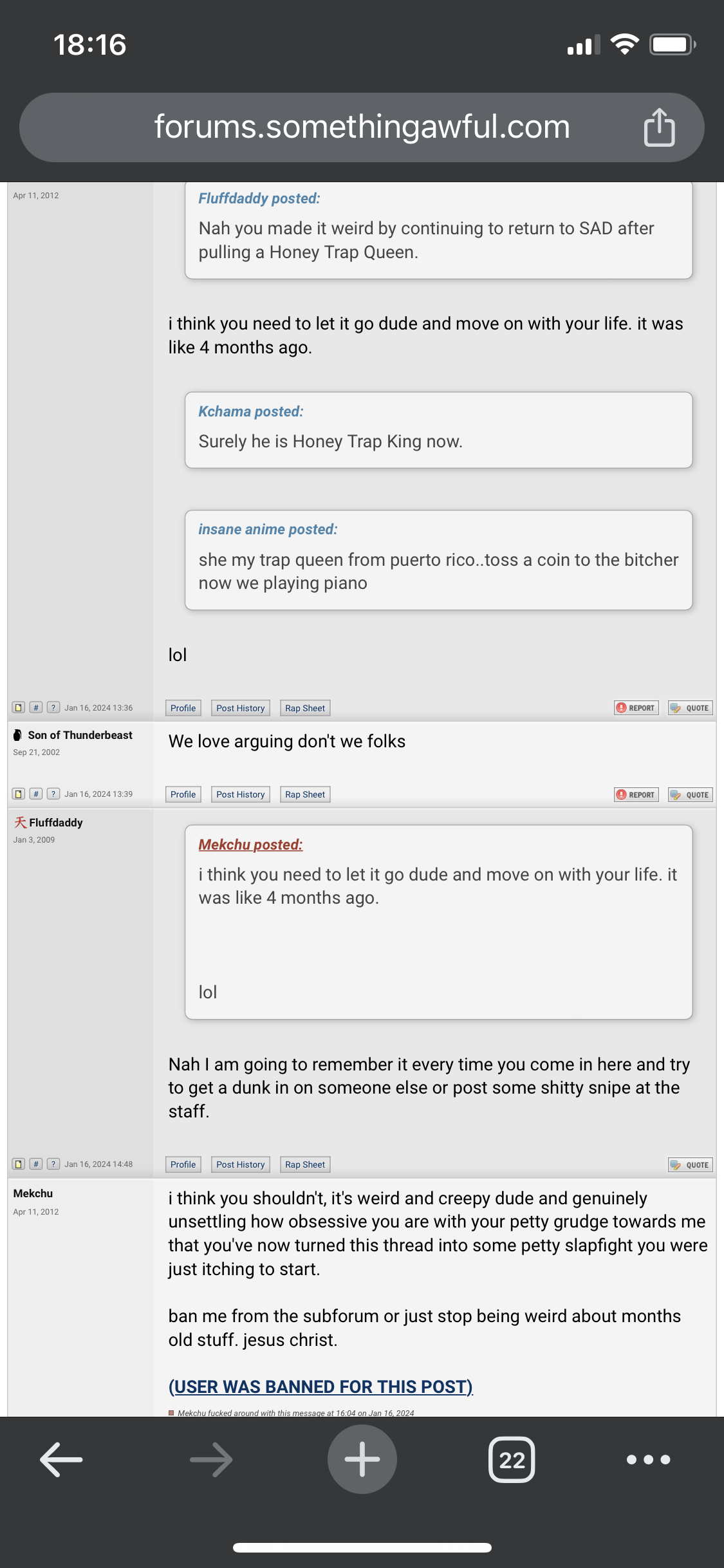The image size is (724, 1568).
Task: Open the tab switcher showing 22 tabs
Action: [x=512, y=1459]
